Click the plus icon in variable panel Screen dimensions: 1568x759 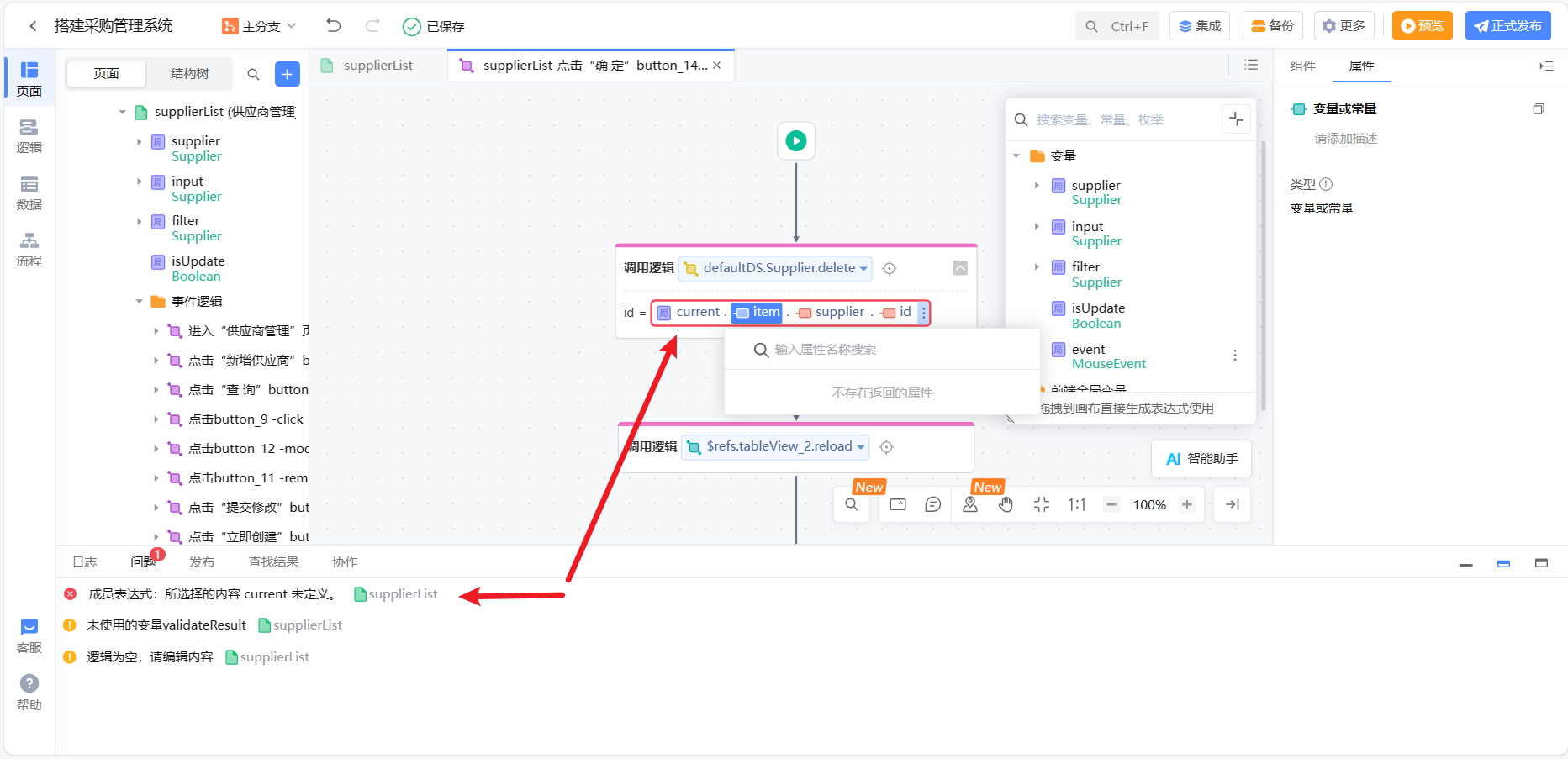[x=1236, y=119]
